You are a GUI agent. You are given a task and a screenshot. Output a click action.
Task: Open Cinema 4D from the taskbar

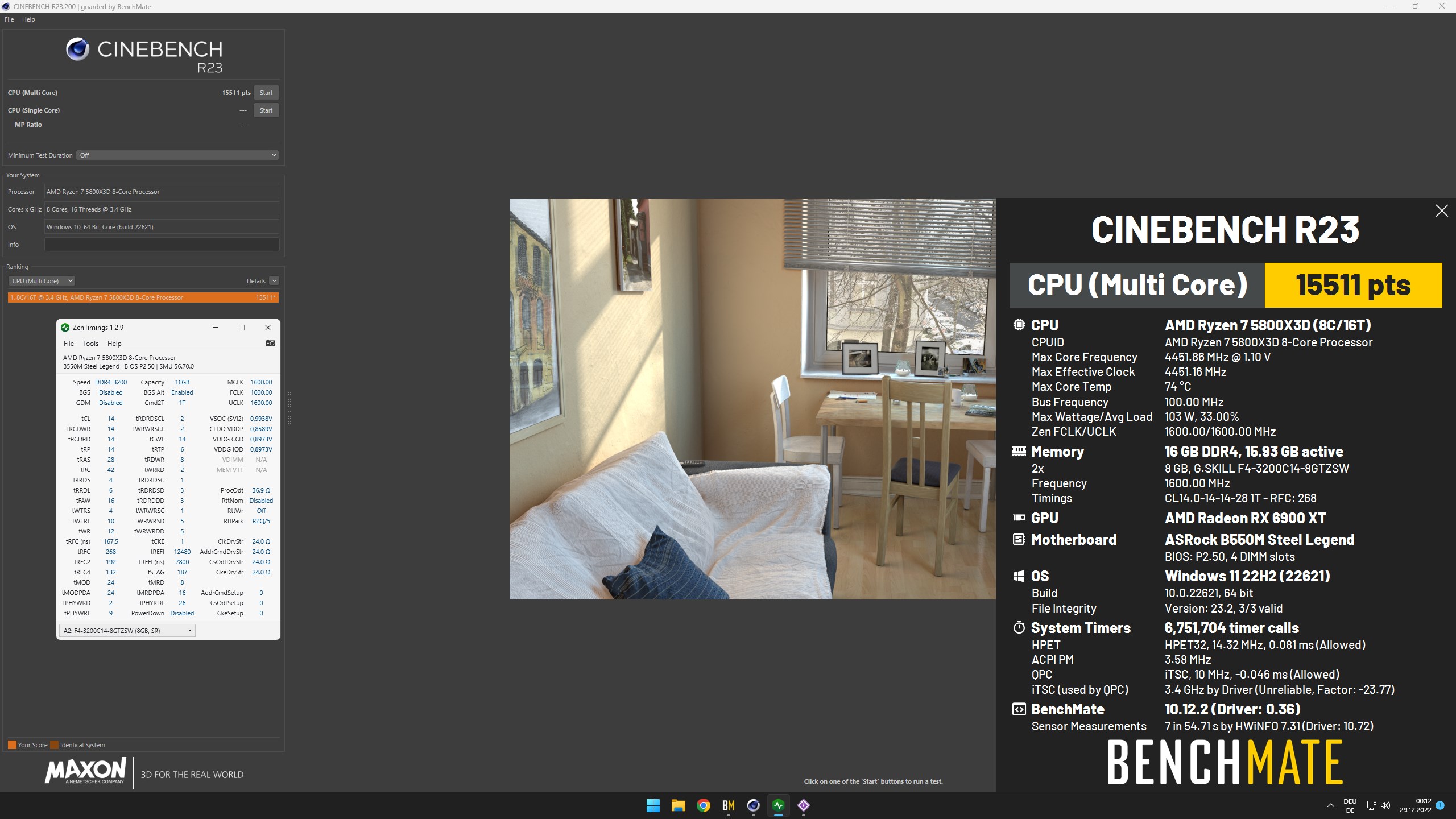(753, 805)
